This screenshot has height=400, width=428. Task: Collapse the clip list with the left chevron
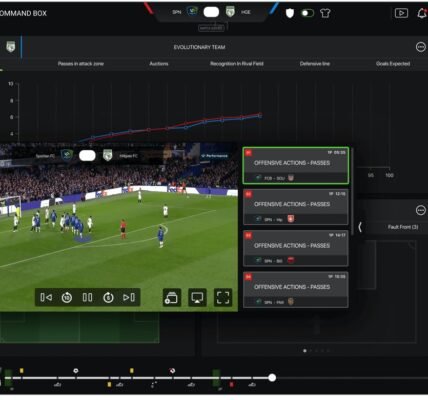point(360,227)
